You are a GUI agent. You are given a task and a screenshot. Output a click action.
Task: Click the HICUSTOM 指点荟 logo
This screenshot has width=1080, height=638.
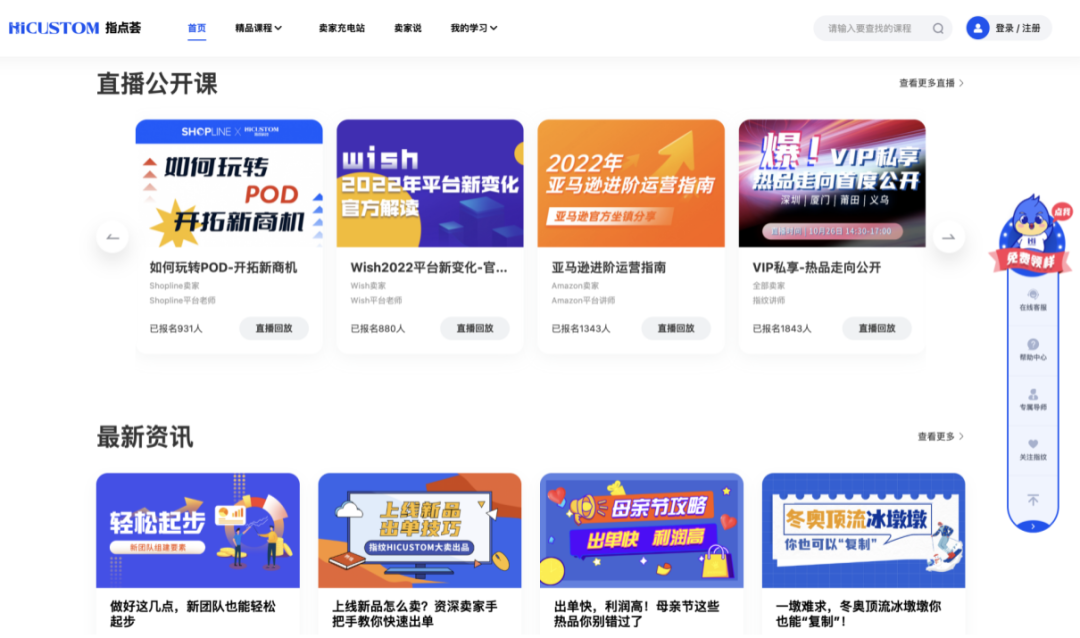74,28
